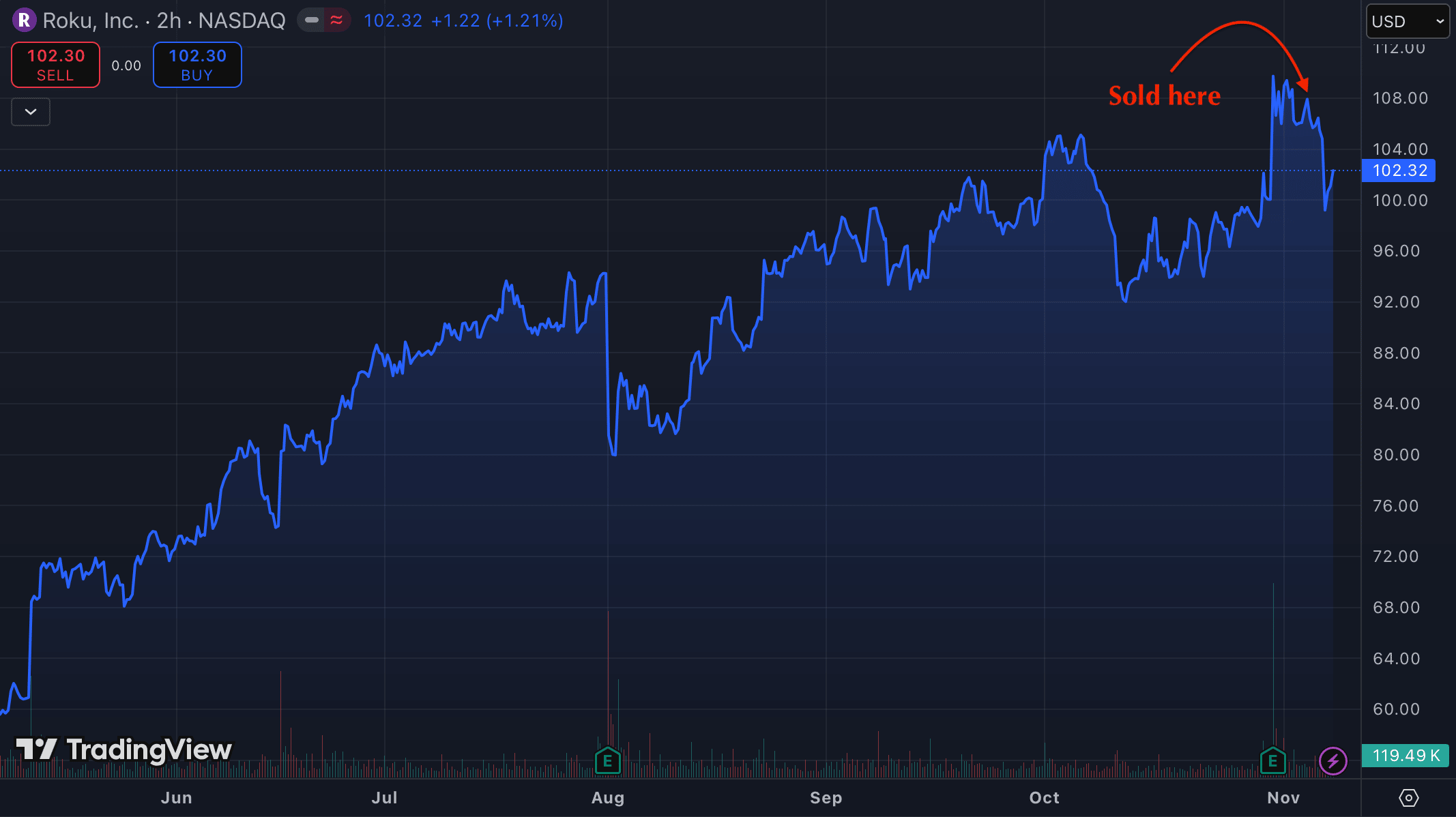Click the TradingView logo
Screen dimensions: 1456x817
123,749
